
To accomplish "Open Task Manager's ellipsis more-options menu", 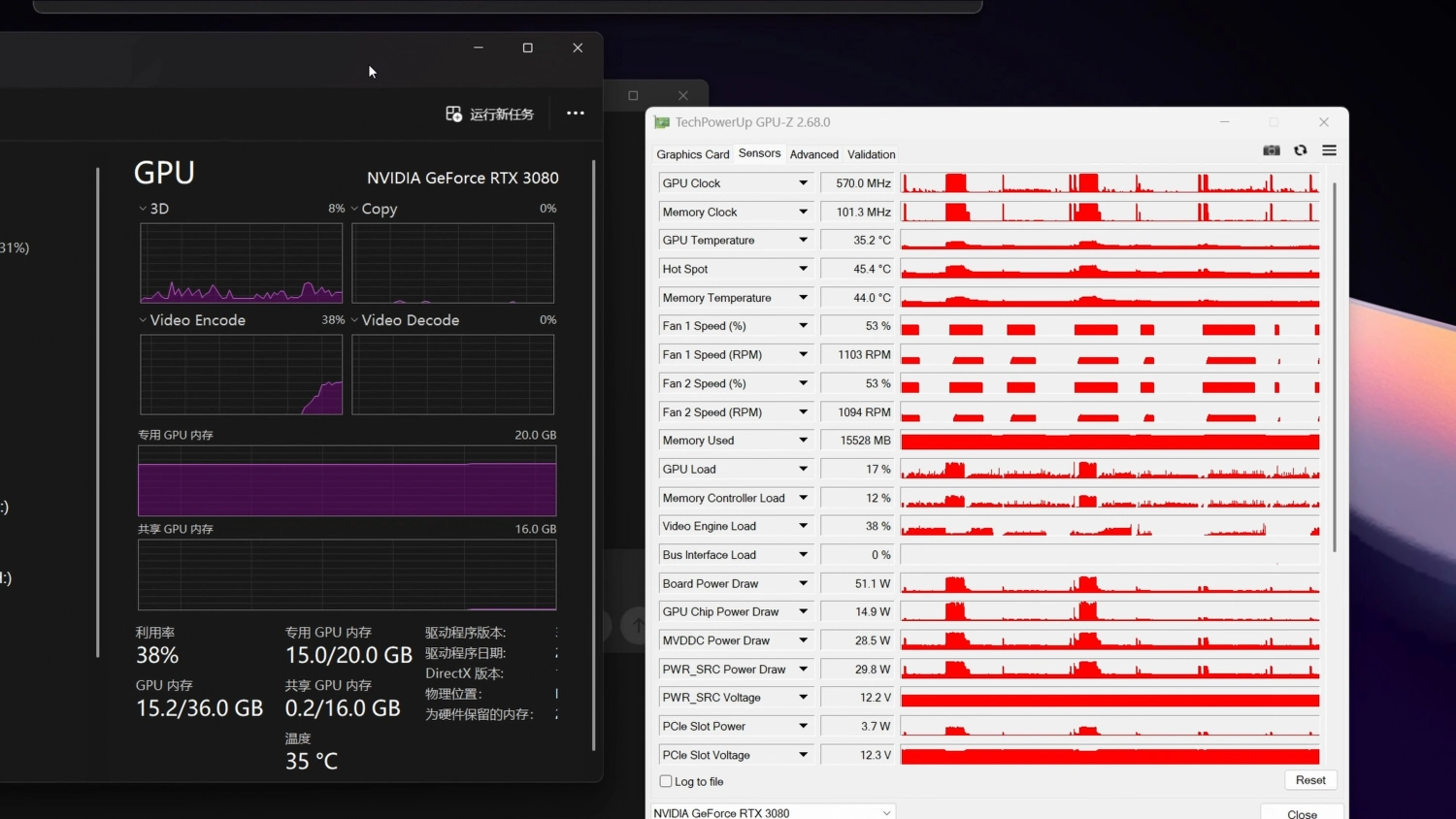I will [575, 114].
